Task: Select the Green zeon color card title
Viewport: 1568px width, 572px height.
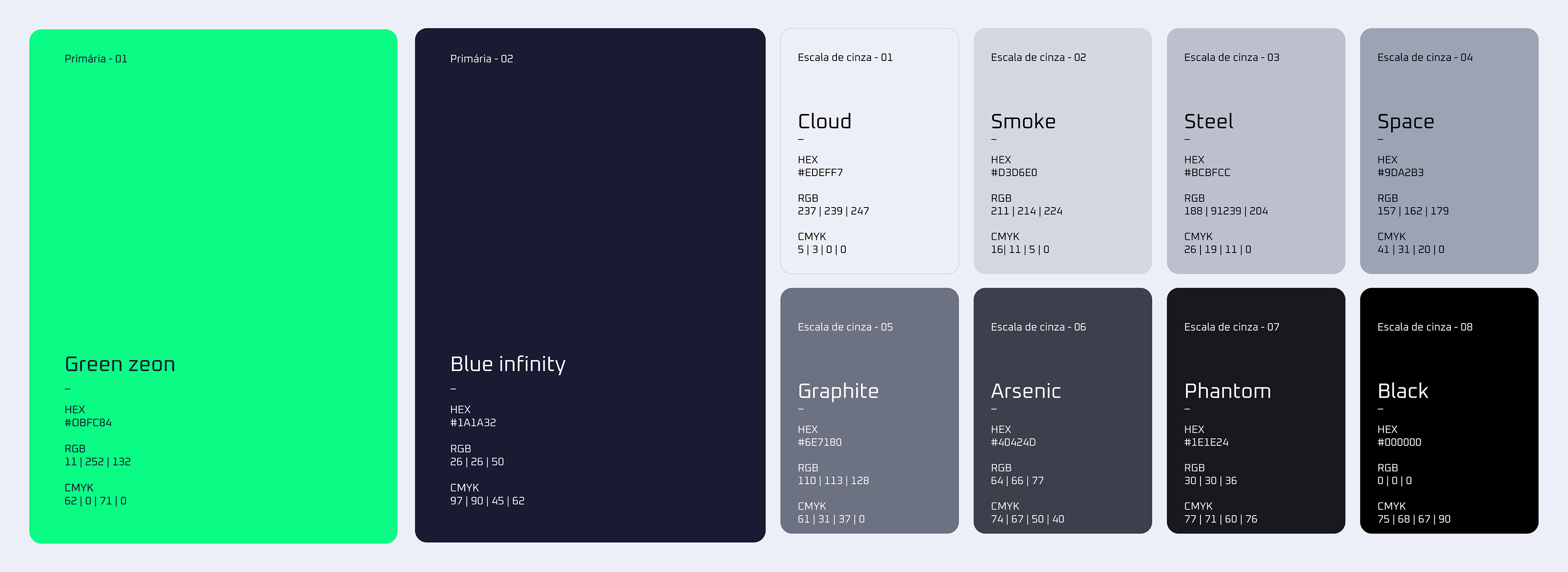Action: coord(120,364)
